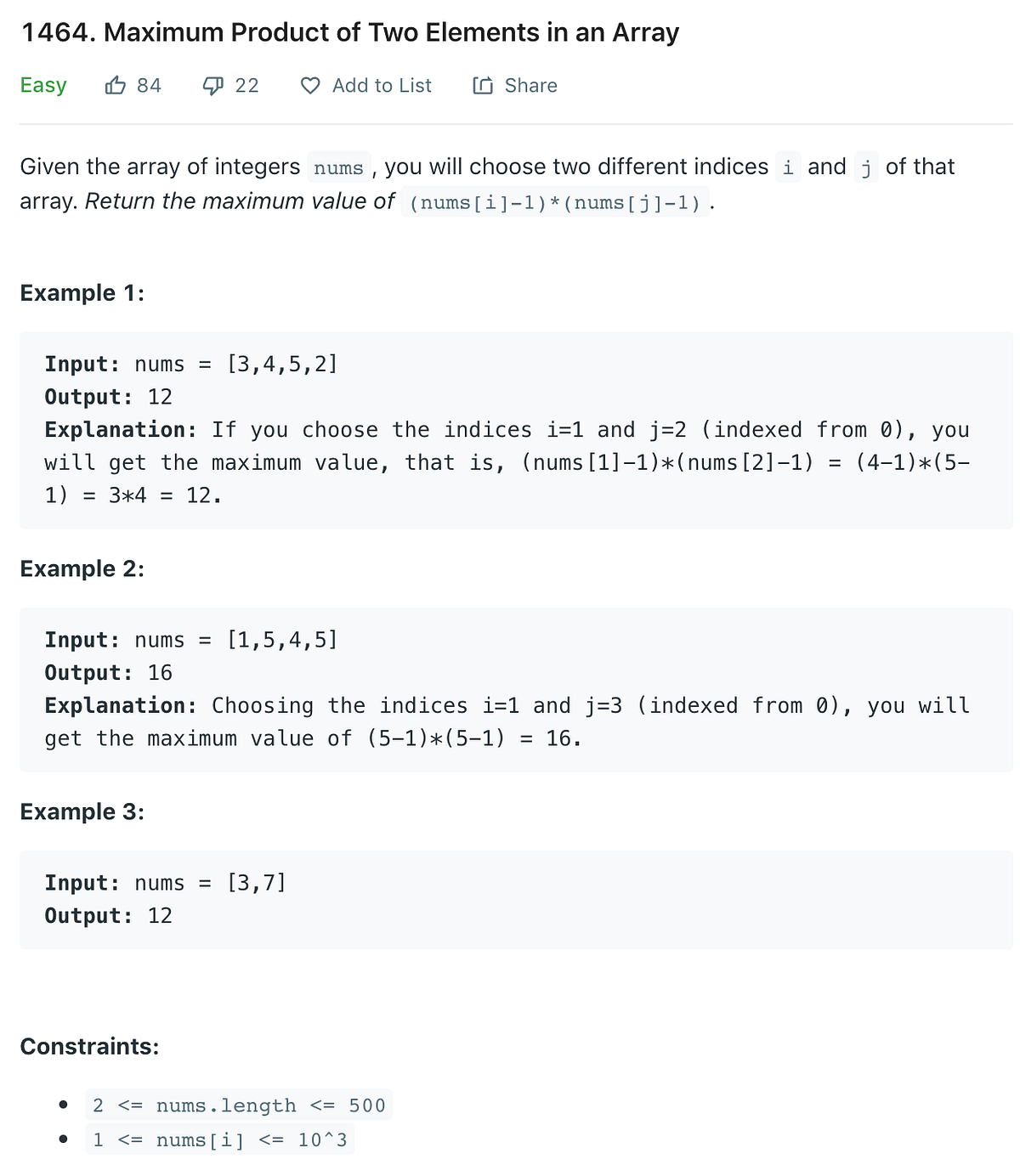Select the inline nums code snippet
The image size is (1020, 1176).
[338, 167]
